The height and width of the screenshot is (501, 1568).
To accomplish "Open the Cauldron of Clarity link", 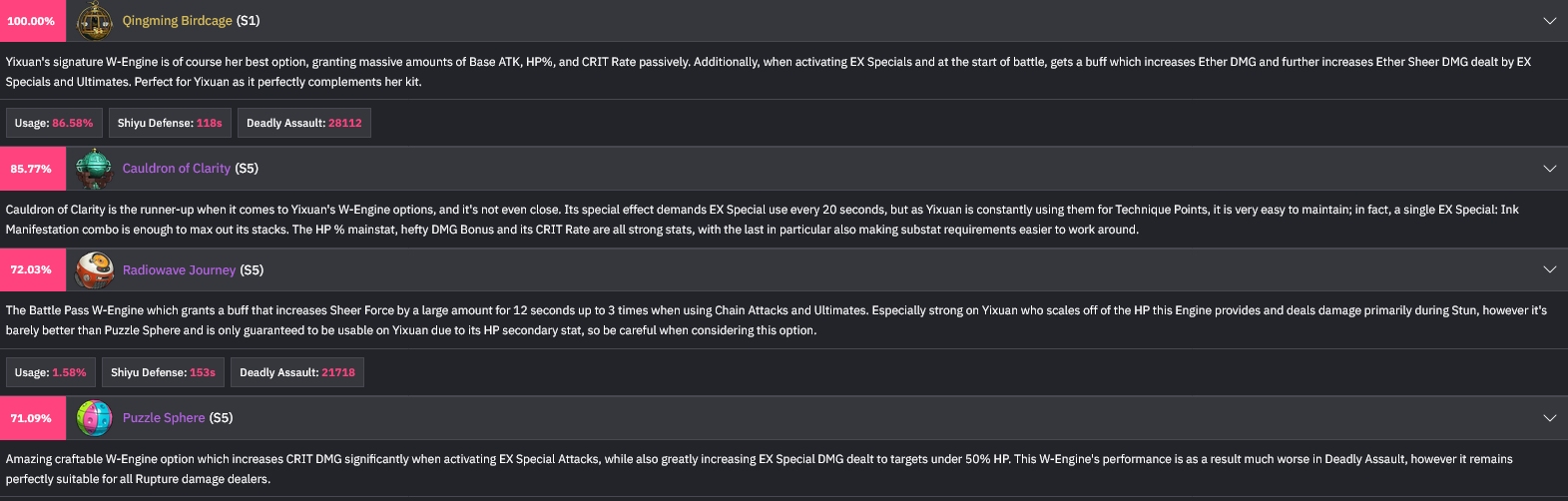I will pos(176,169).
